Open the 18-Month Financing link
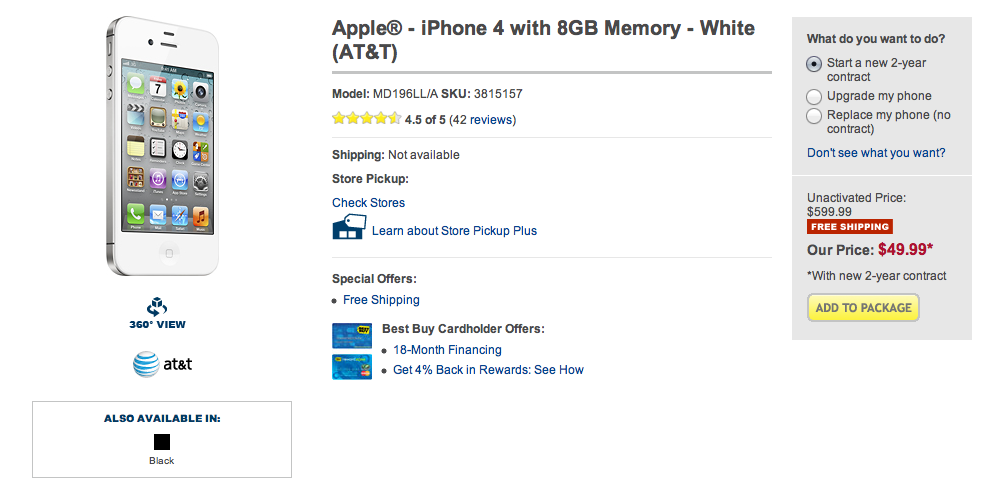This screenshot has width=983, height=492. [x=447, y=350]
